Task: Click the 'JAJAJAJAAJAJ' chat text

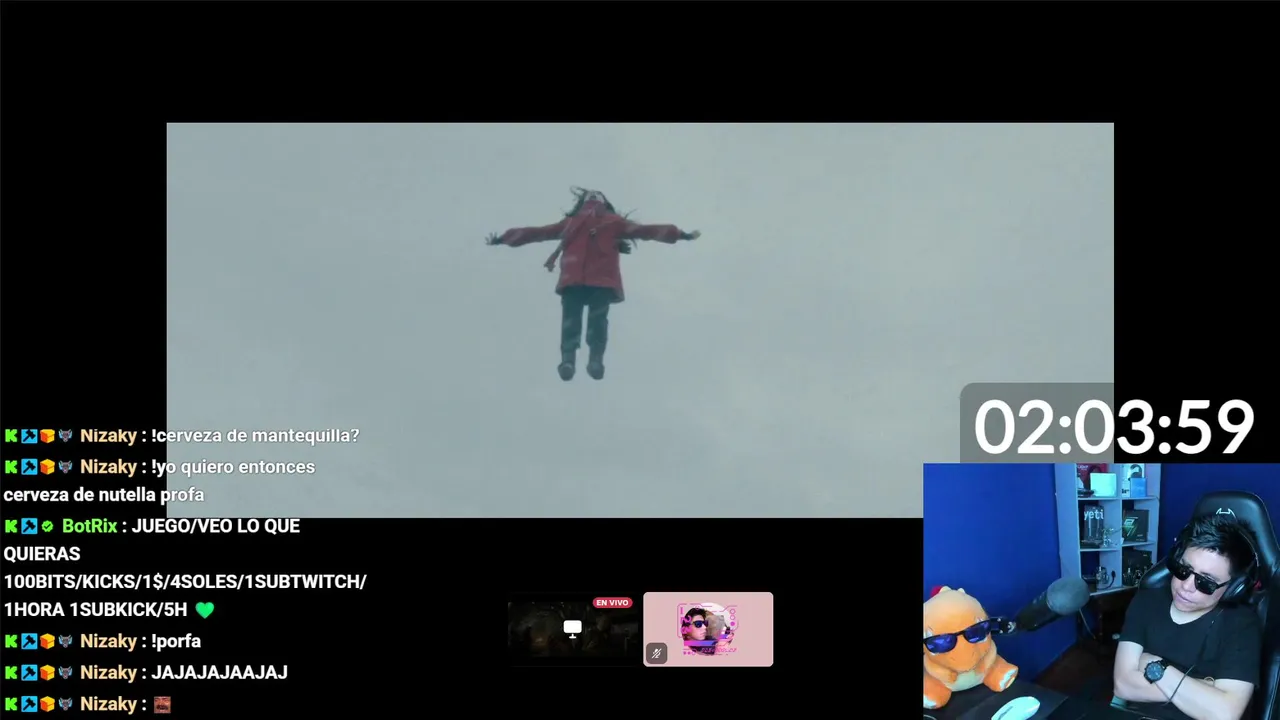Action: tap(219, 673)
